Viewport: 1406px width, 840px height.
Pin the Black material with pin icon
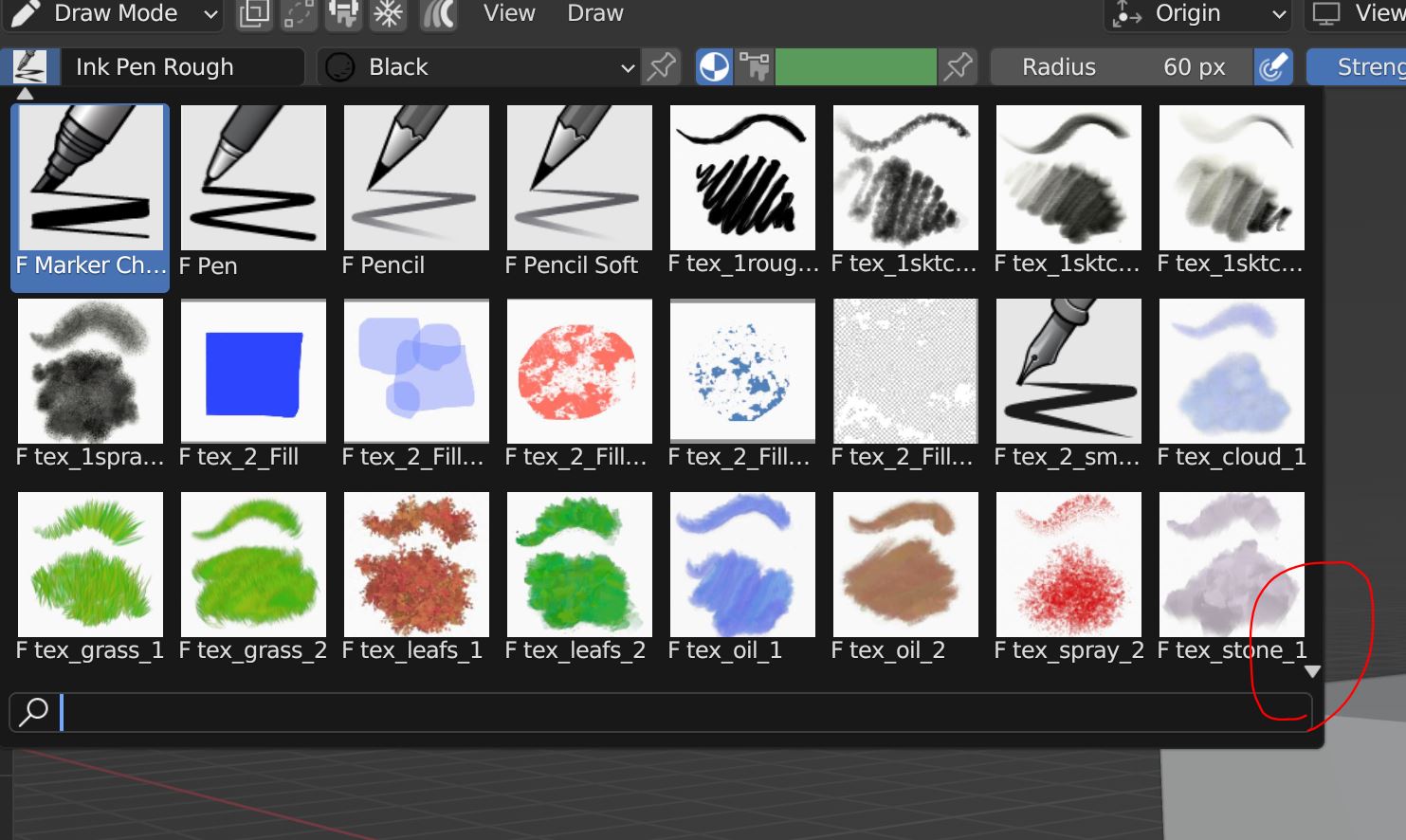pos(662,67)
